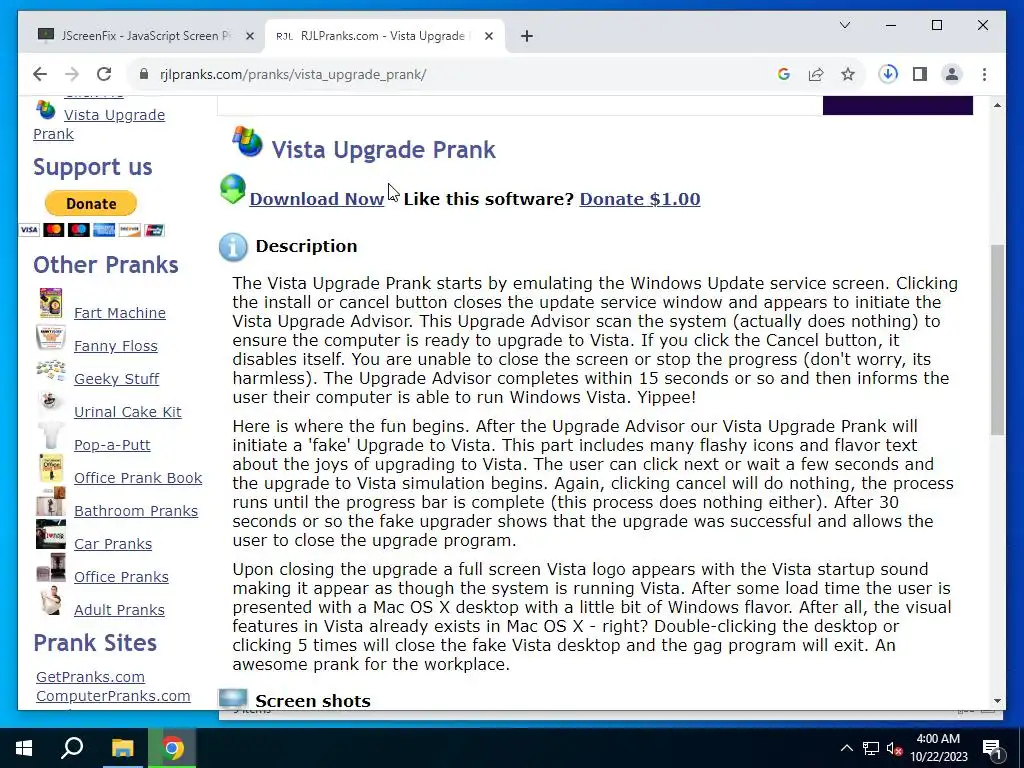Open the Office Prank Book link
The height and width of the screenshot is (768, 1024).
(x=138, y=477)
